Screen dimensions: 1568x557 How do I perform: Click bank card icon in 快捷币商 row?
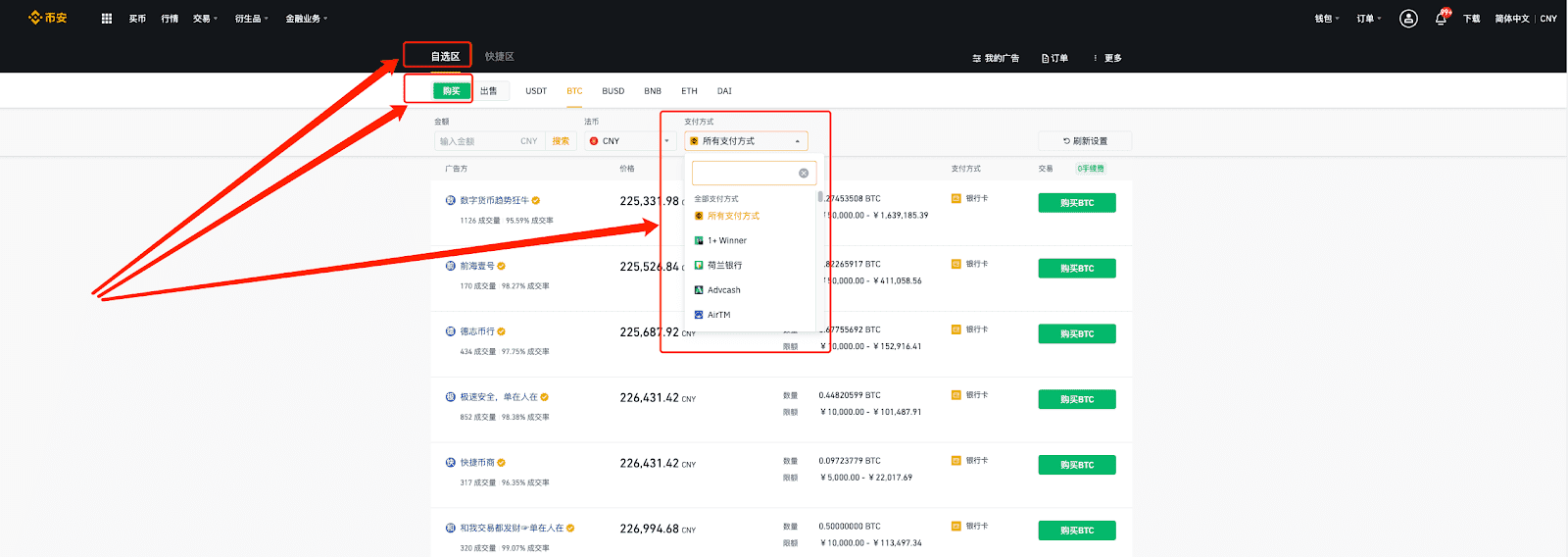[955, 461]
